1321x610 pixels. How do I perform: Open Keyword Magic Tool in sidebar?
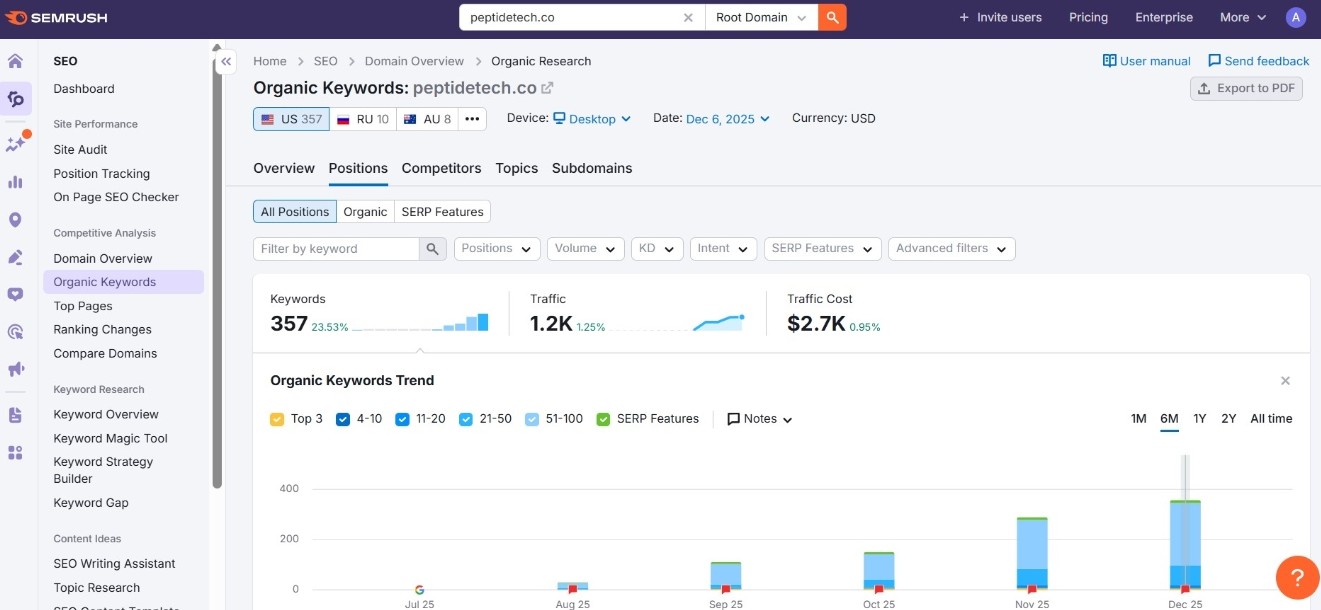tap(110, 438)
